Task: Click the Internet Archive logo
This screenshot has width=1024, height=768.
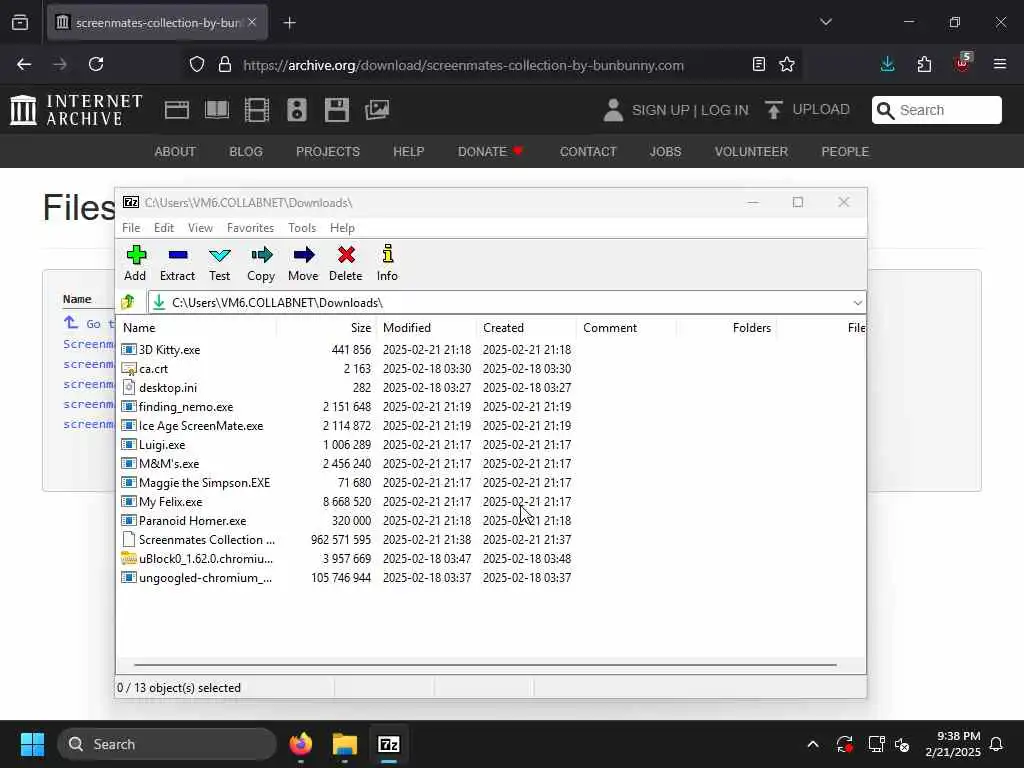Action: tap(76, 110)
